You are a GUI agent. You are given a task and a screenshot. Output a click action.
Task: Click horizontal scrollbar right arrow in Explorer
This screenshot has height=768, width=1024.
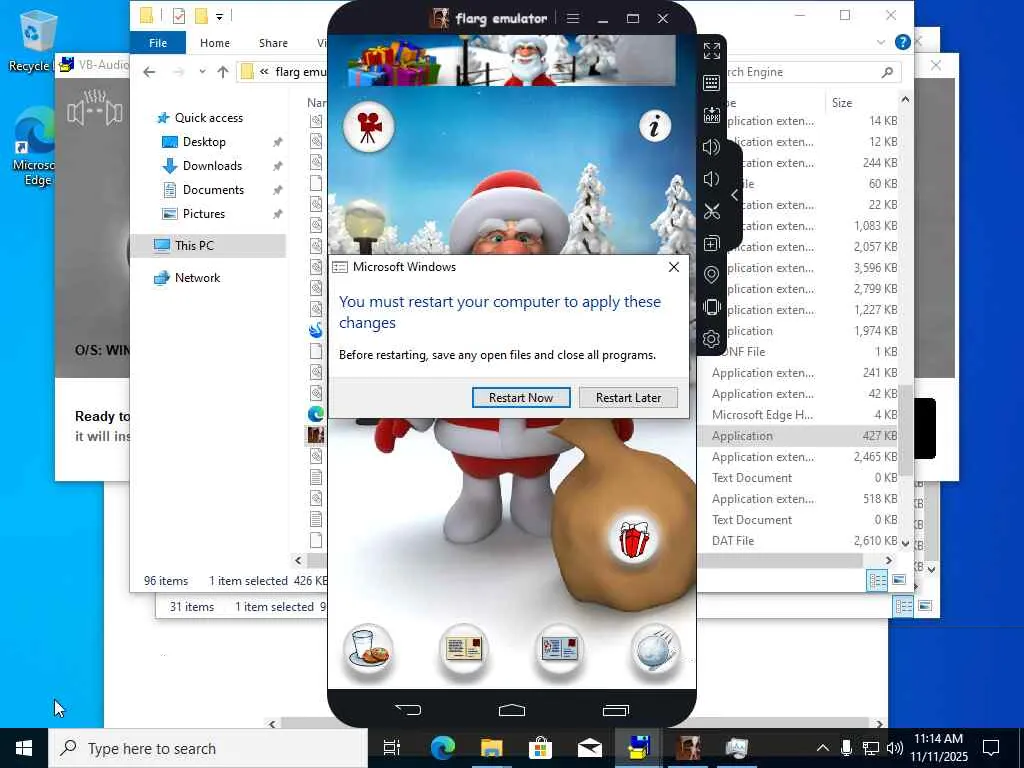888,560
